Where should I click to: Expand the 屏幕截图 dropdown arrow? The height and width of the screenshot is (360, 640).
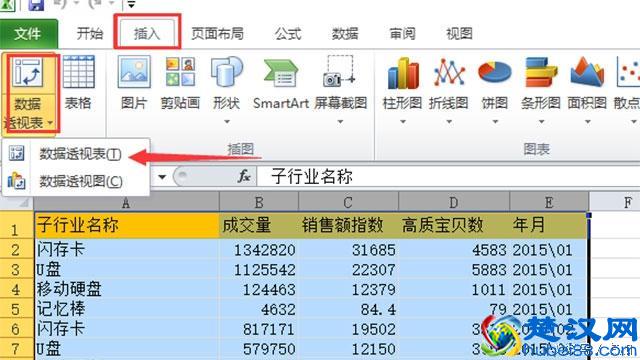point(340,122)
